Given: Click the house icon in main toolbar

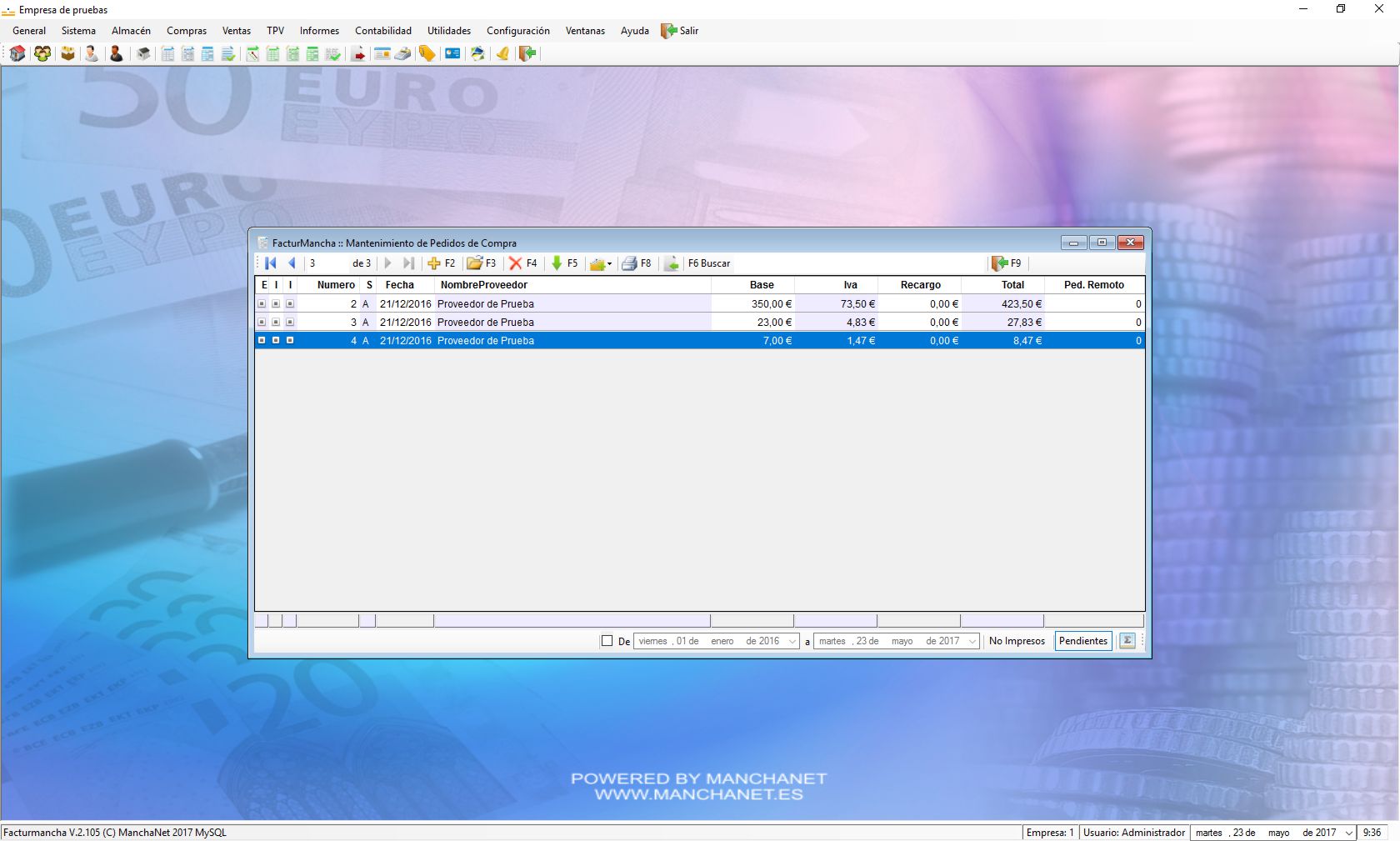Looking at the screenshot, I should tap(17, 54).
